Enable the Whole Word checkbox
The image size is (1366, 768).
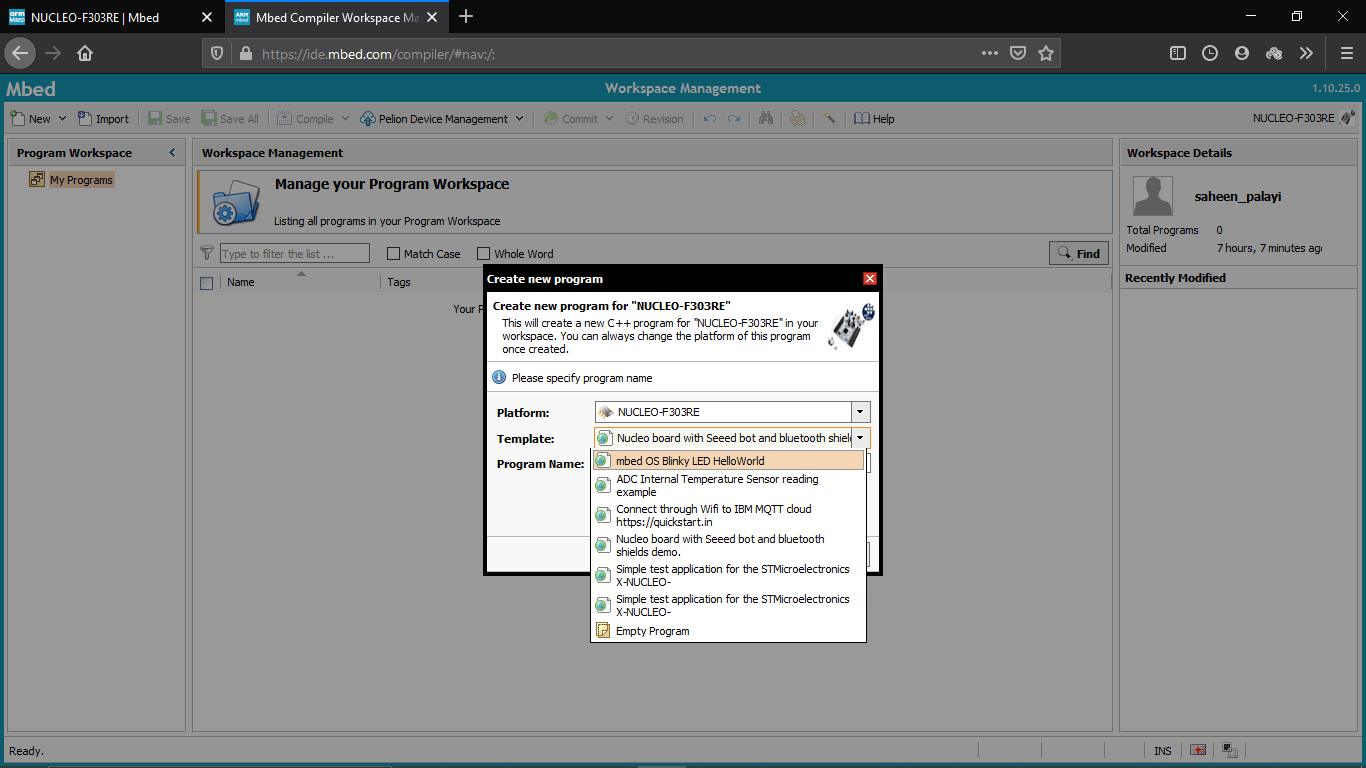coord(484,254)
